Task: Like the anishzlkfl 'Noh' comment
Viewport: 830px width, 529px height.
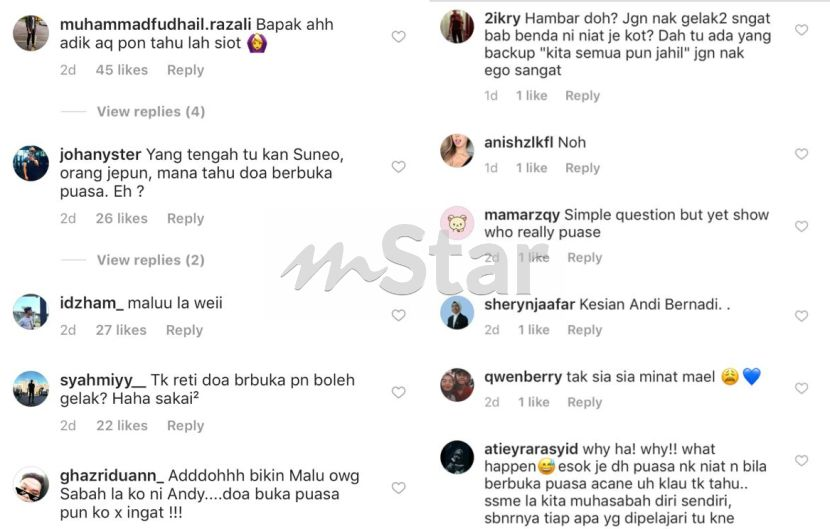Action: click(801, 154)
